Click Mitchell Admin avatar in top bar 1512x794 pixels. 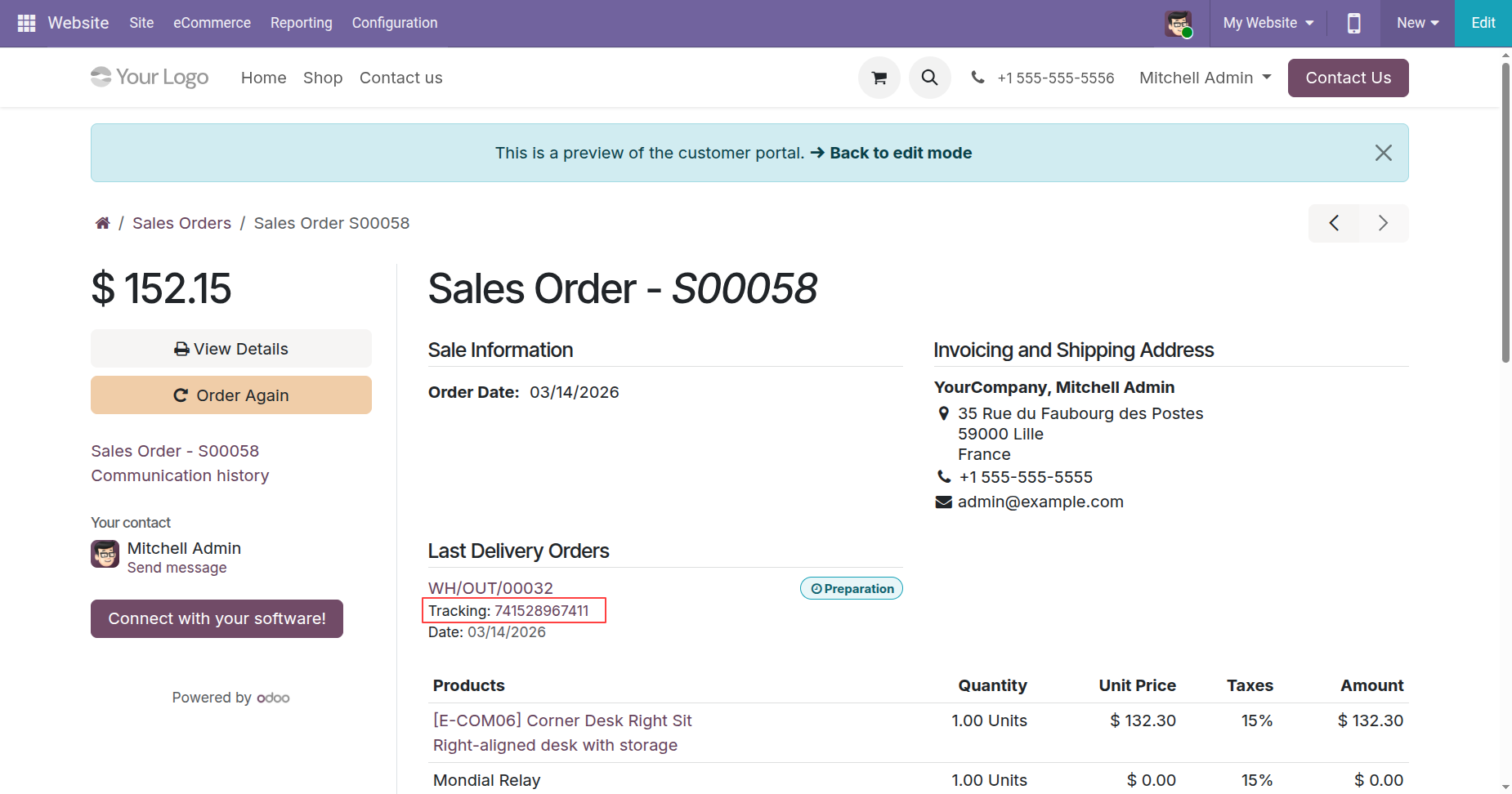coord(1179,23)
